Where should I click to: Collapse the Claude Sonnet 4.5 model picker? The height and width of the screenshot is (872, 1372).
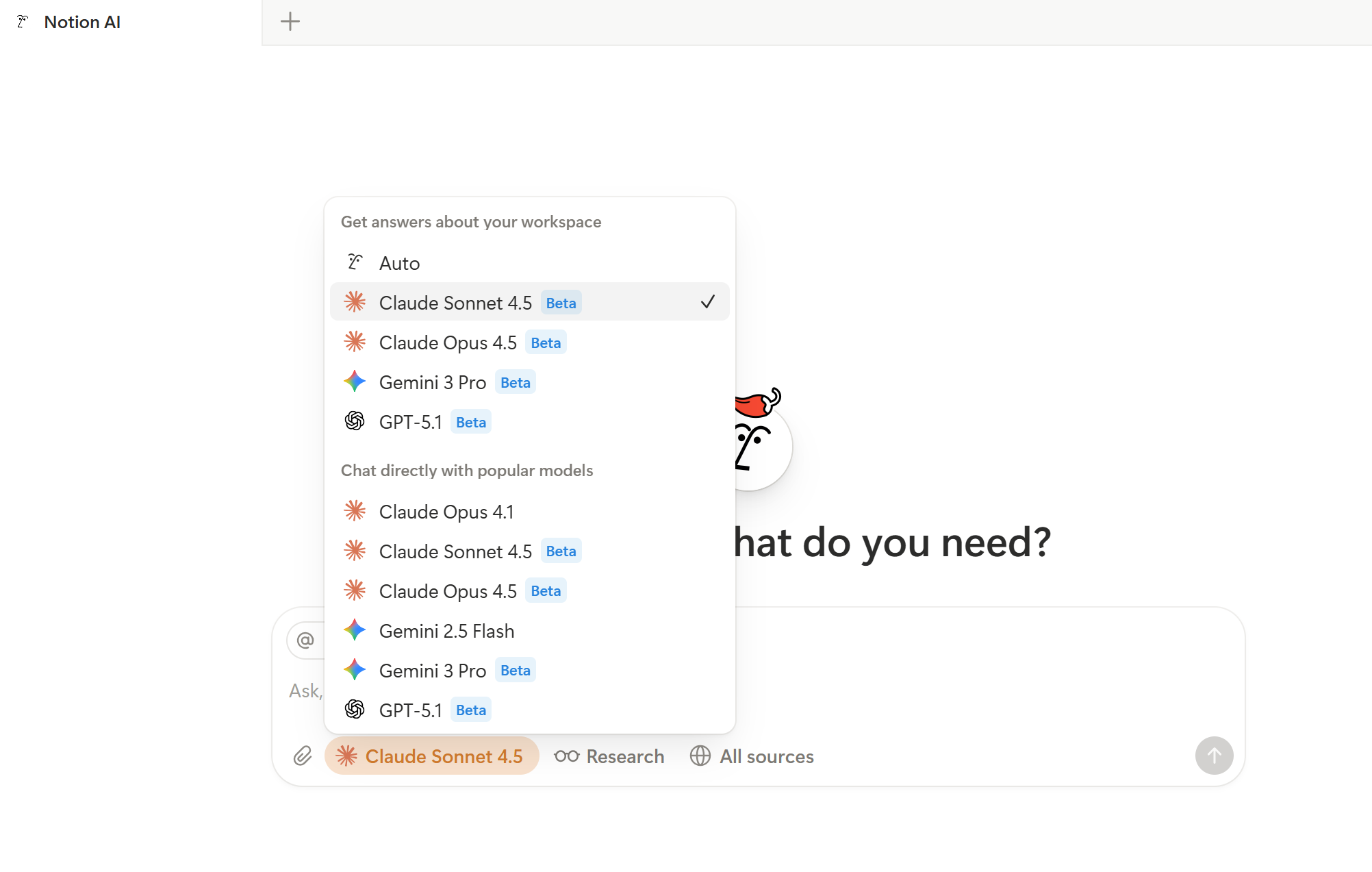431,756
